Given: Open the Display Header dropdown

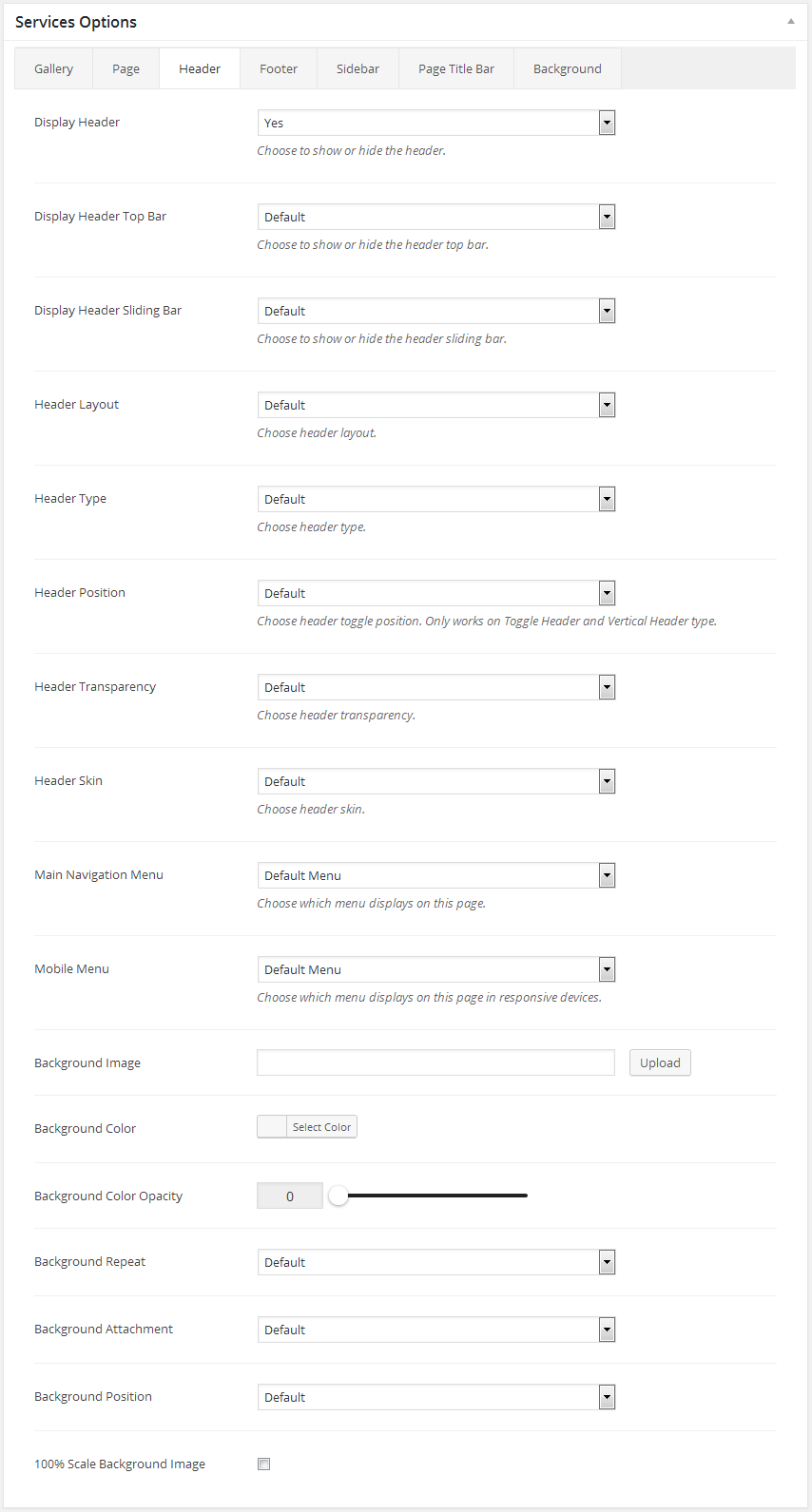Looking at the screenshot, I should pyautogui.click(x=436, y=123).
